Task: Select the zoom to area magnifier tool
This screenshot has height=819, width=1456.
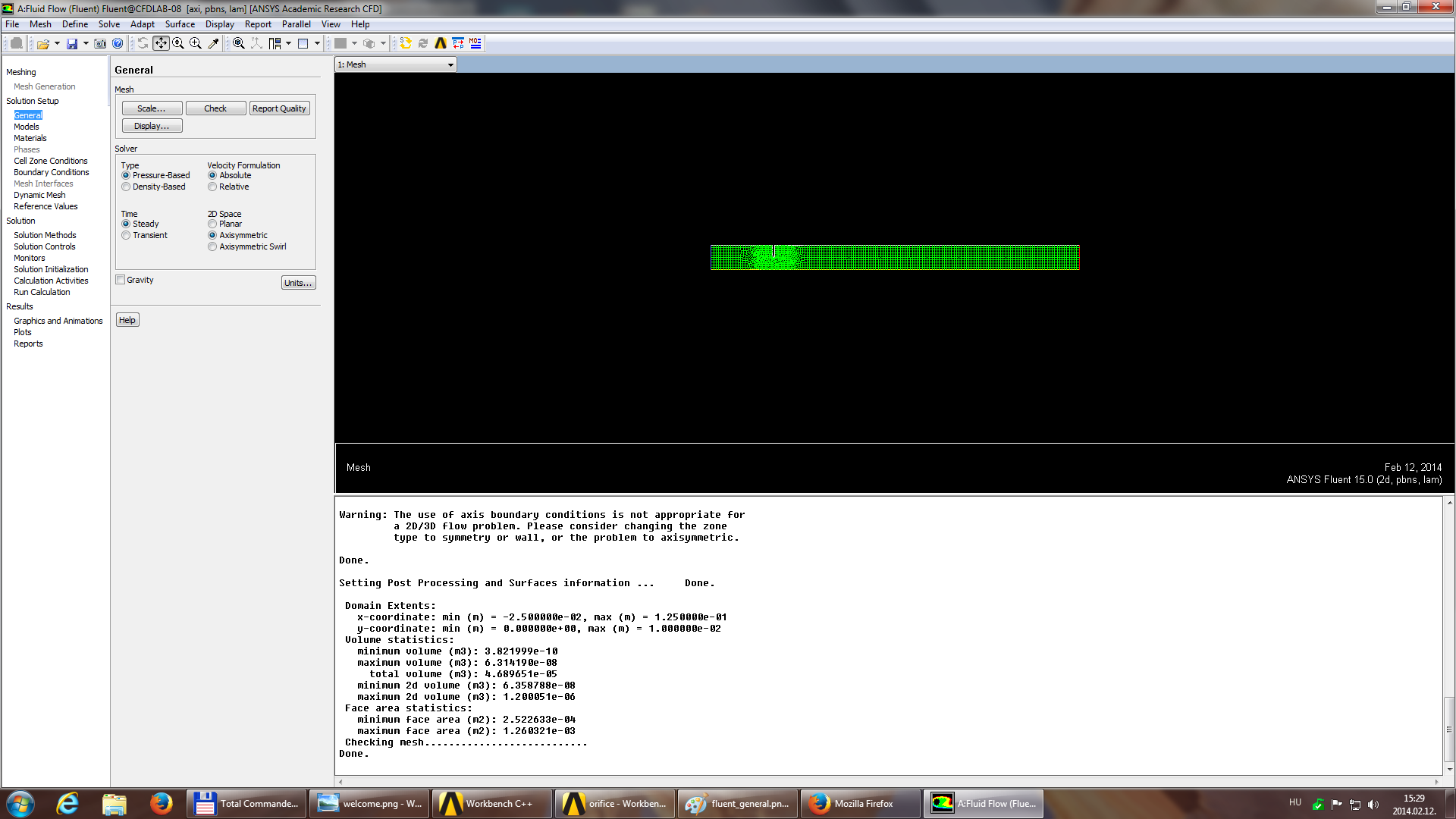Action: pyautogui.click(x=196, y=43)
